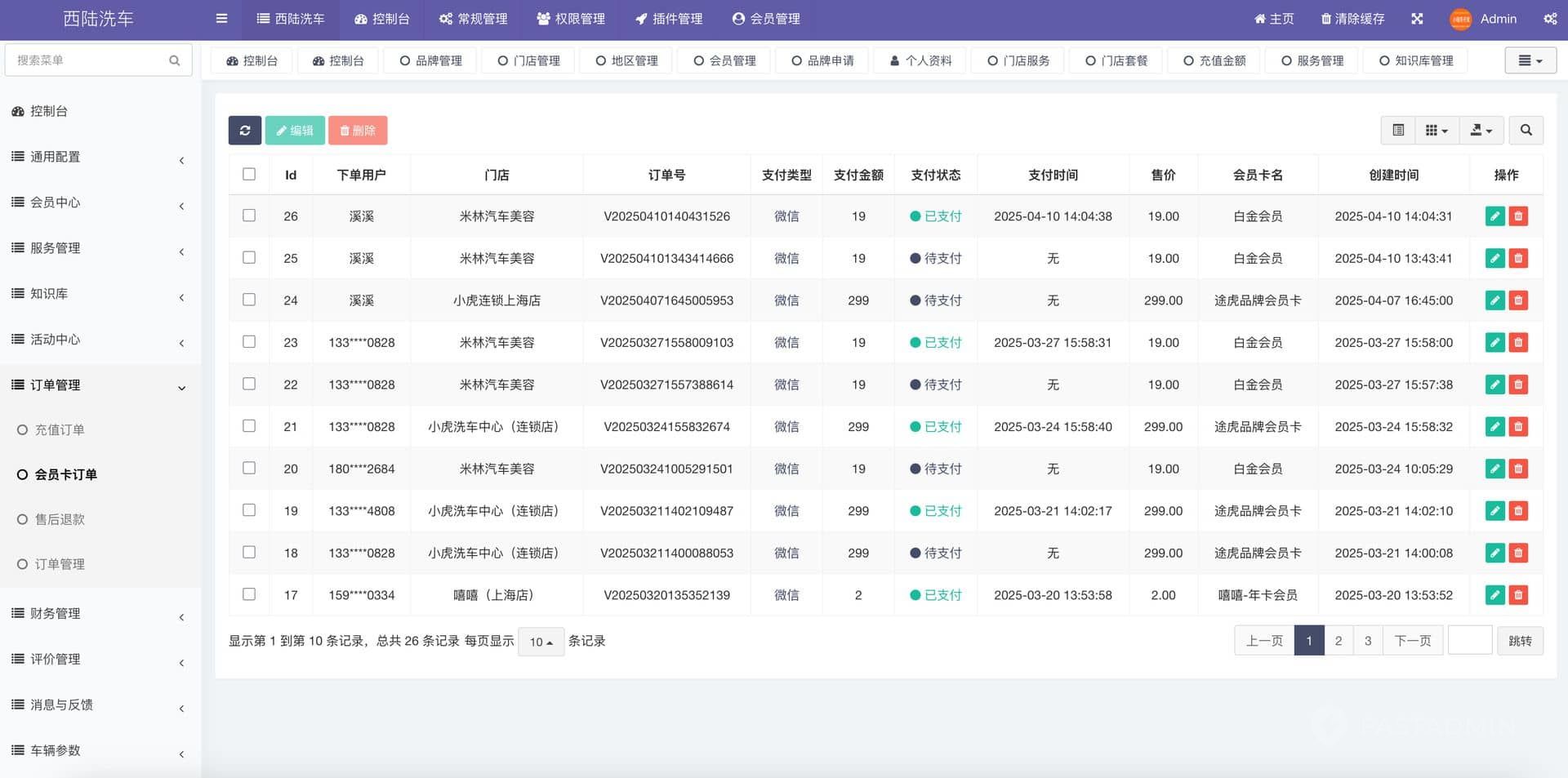Delete order row with Id 19
Image resolution: width=1568 pixels, height=778 pixels.
tap(1518, 511)
